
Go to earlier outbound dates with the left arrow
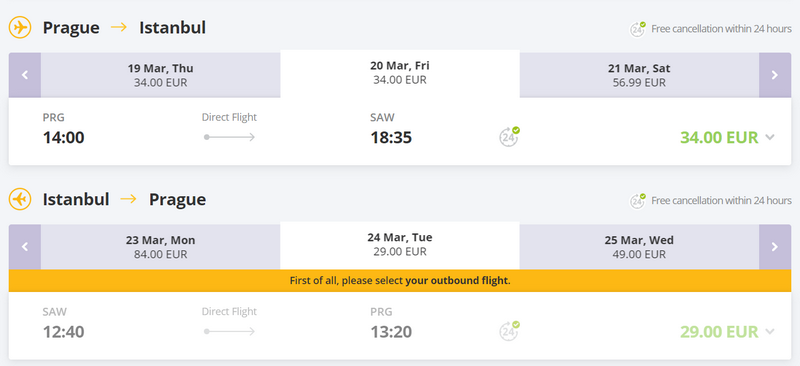(24, 75)
